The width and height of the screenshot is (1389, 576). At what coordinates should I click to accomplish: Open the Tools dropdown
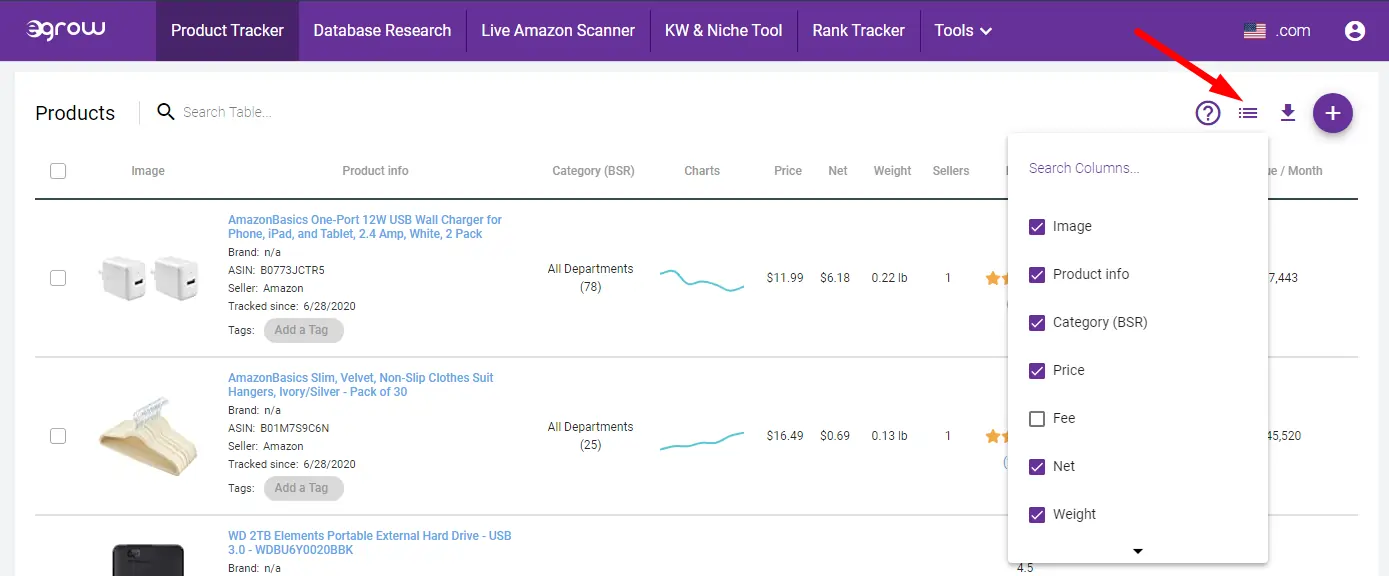pyautogui.click(x=961, y=31)
